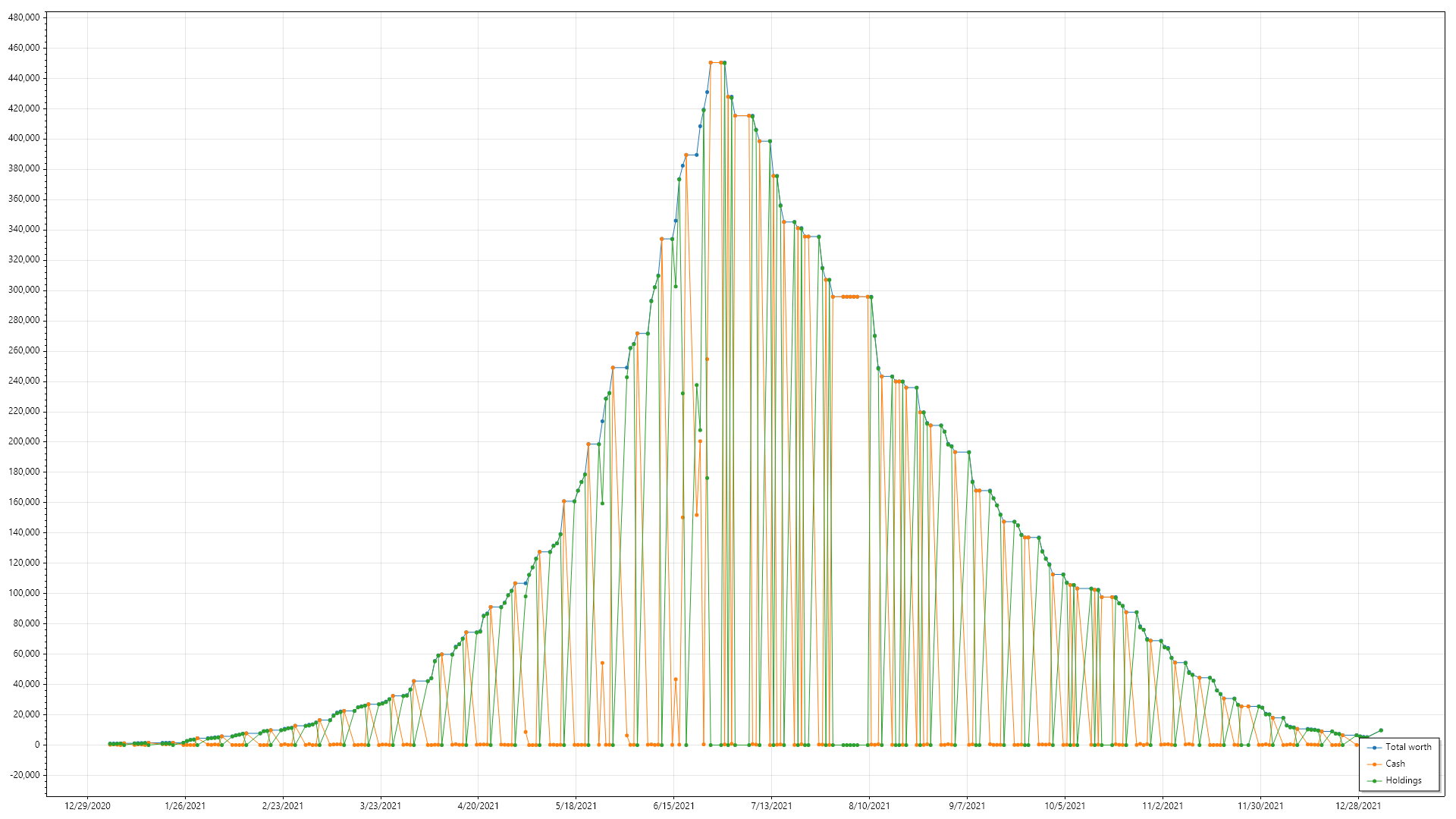Click the 100,000 y-axis label
This screenshot has width=1456, height=819.
(x=24, y=593)
